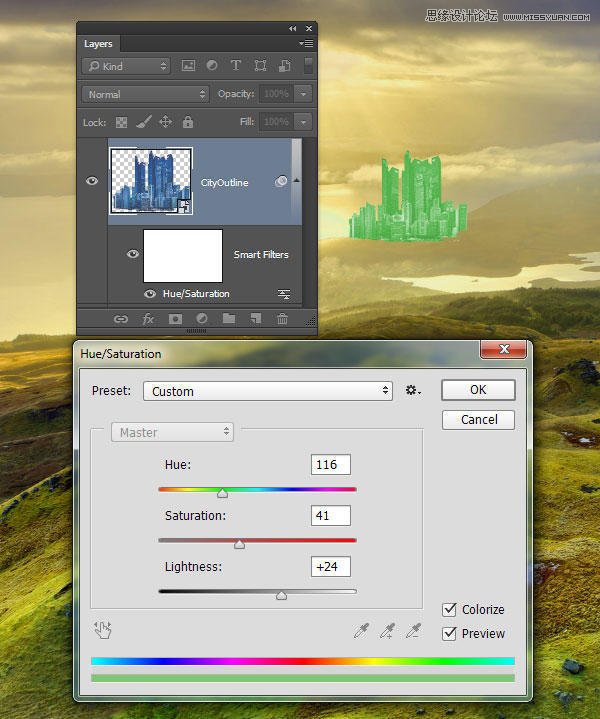Filter layers by adjustment layer icon
Image resolution: width=600 pixels, height=719 pixels.
[x=212, y=66]
